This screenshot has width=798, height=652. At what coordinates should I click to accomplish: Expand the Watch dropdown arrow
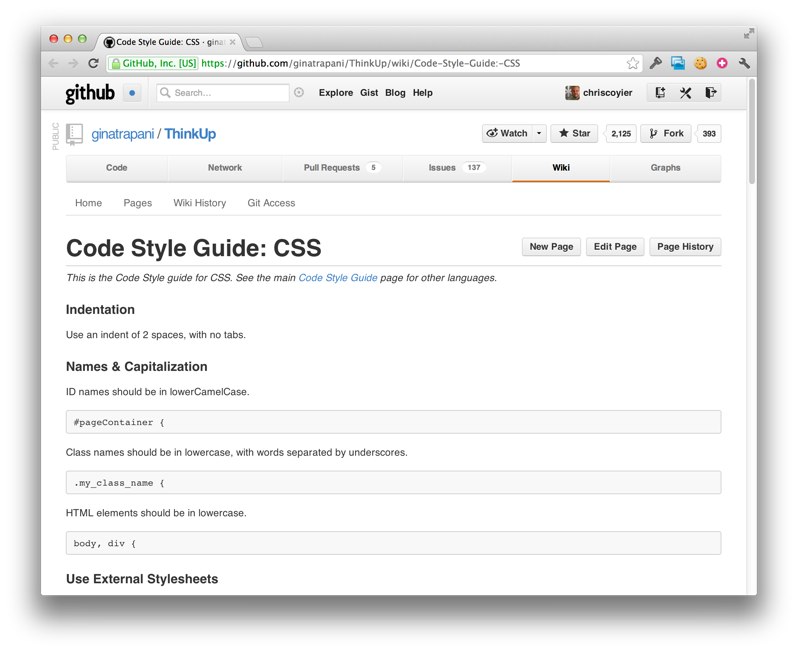(539, 133)
